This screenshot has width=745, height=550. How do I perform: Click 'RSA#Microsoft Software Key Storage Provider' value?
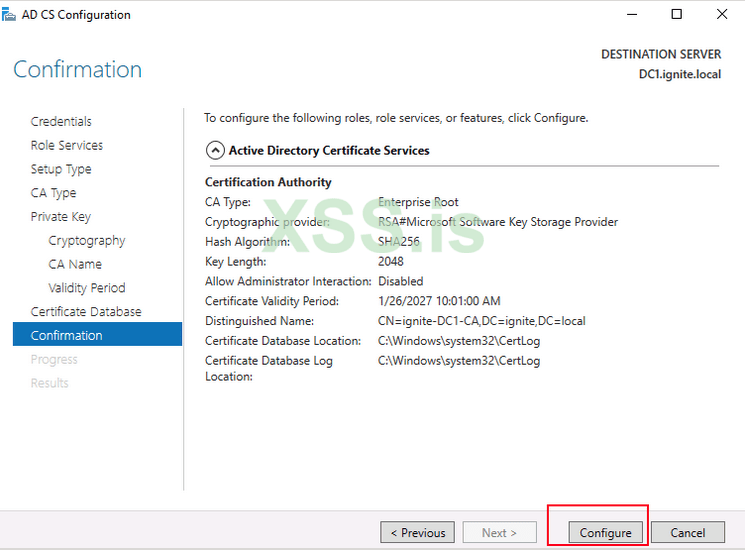pos(497,222)
